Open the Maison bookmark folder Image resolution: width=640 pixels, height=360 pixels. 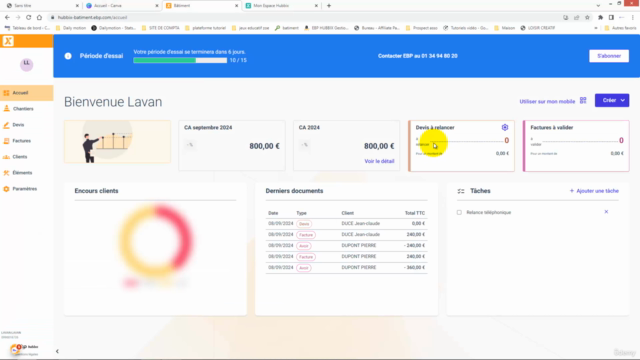click(x=504, y=28)
